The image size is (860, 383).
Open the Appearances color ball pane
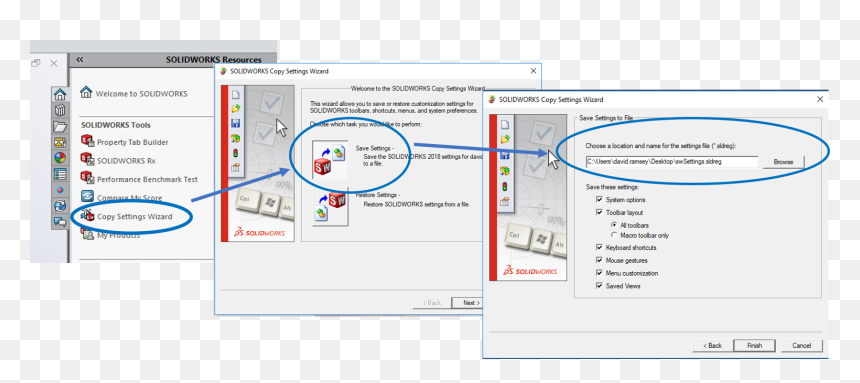pyautogui.click(x=60, y=158)
